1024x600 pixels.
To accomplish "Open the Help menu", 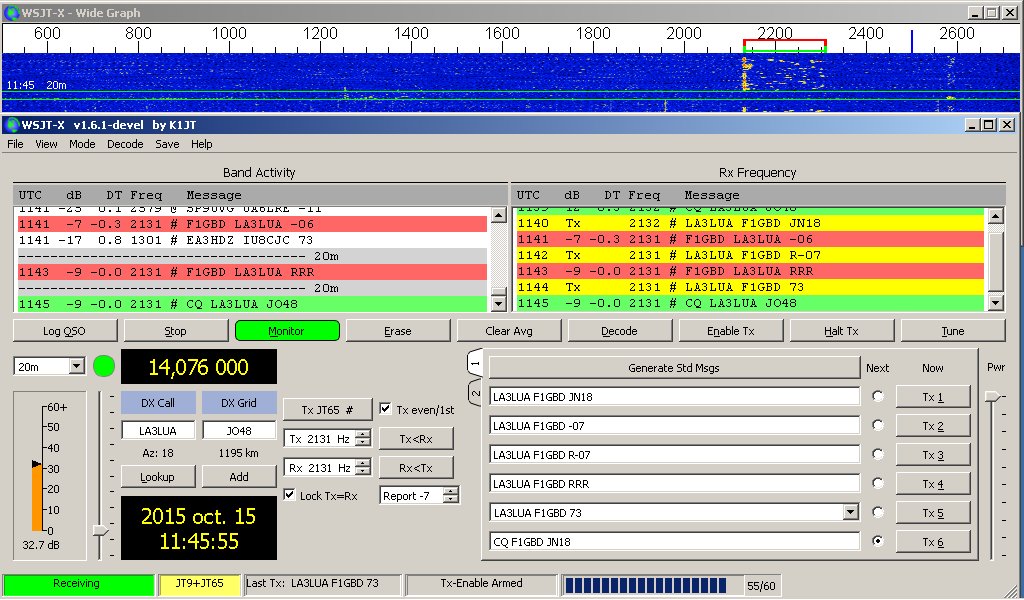I will (x=202, y=144).
